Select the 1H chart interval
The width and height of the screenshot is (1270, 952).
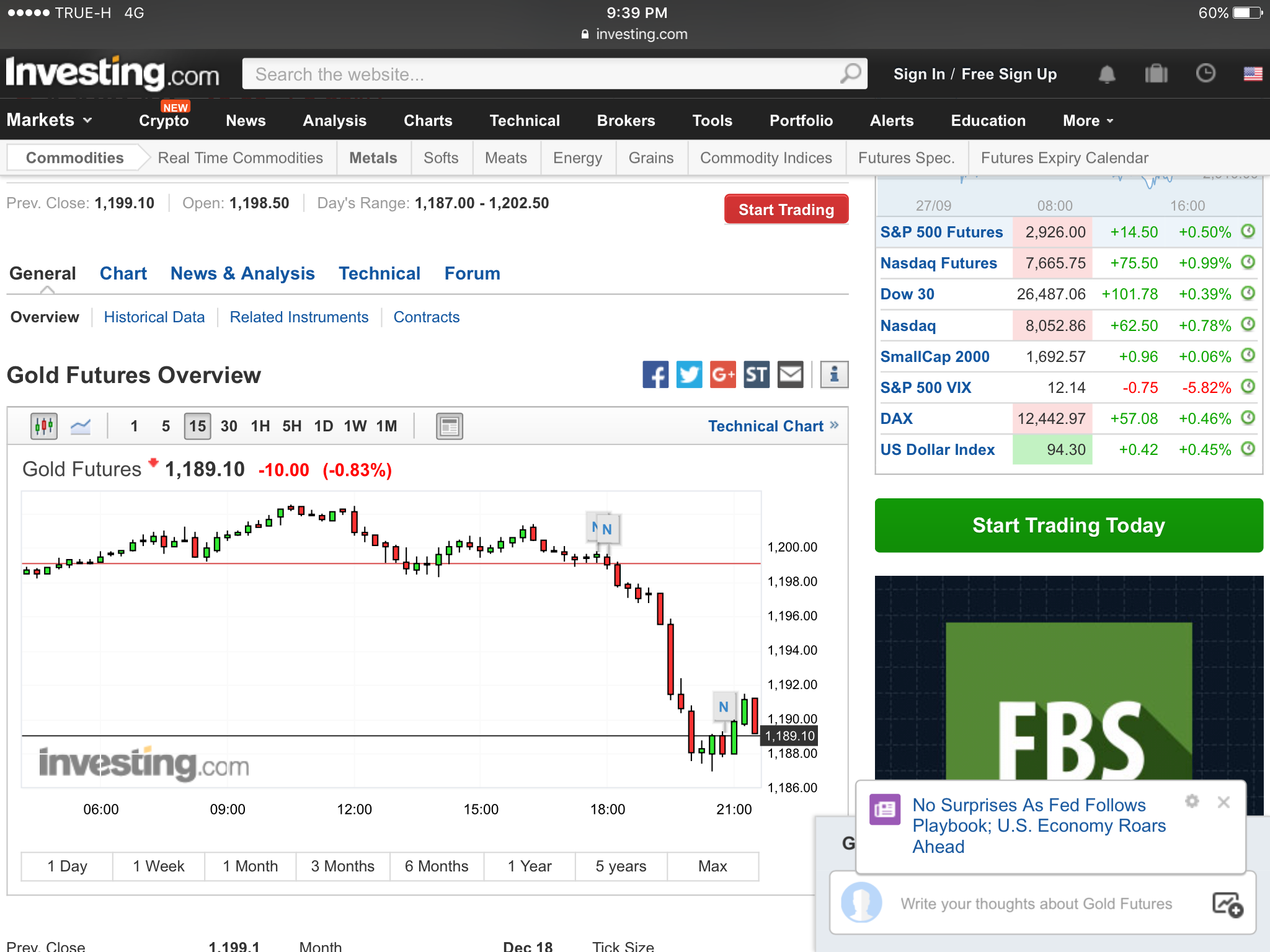pos(260,426)
